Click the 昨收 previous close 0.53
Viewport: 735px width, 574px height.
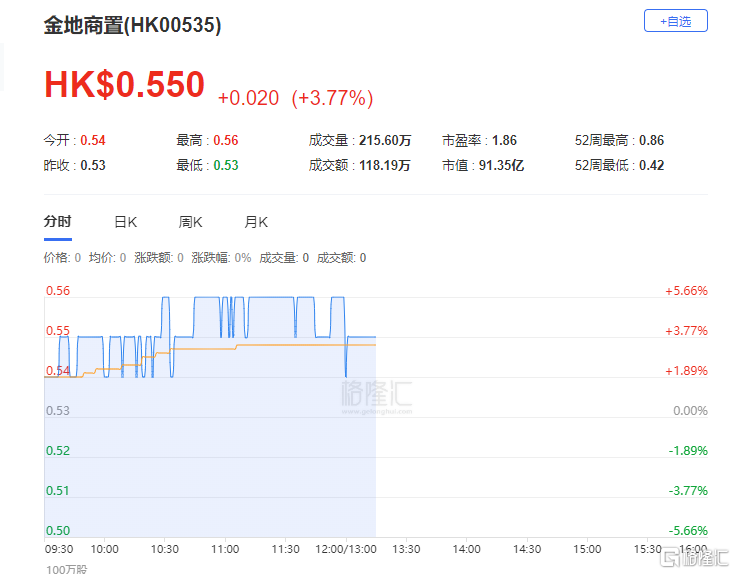tap(93, 165)
